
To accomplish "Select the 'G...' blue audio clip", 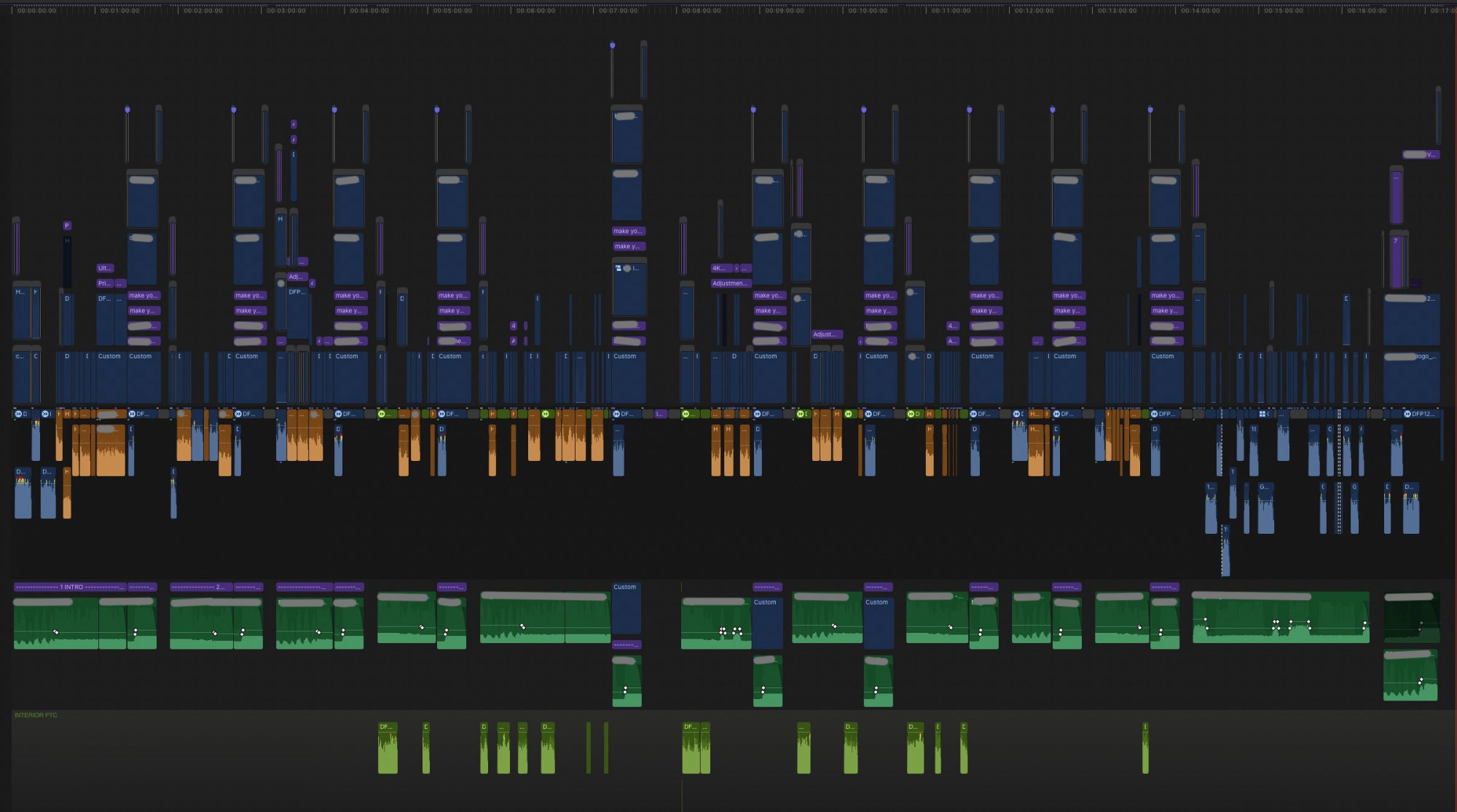I will coord(1265,506).
